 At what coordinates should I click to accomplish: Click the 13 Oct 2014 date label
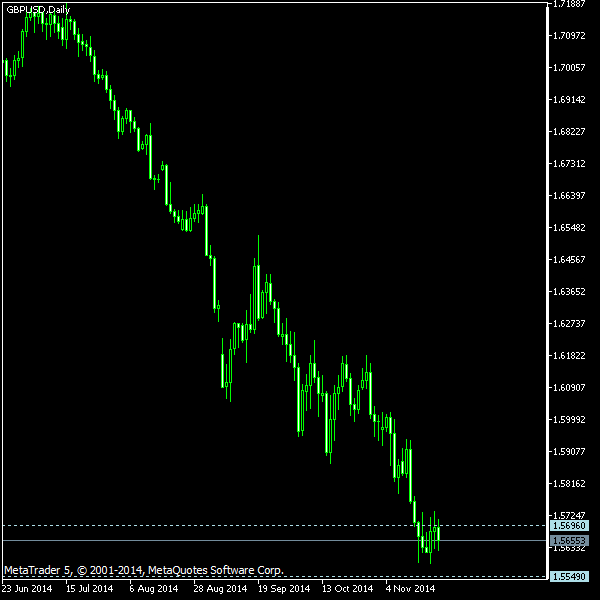click(x=347, y=589)
